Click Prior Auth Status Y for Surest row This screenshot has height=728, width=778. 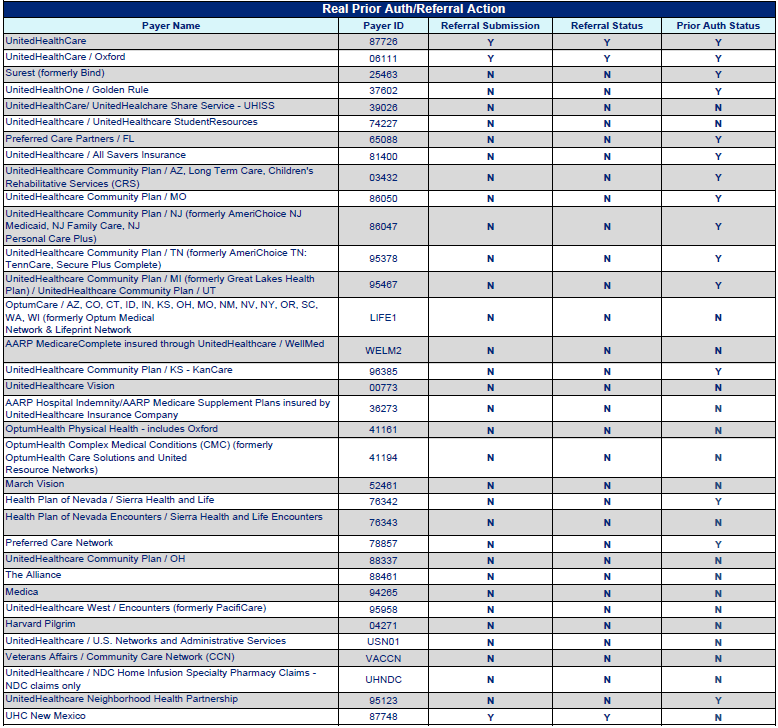point(718,74)
